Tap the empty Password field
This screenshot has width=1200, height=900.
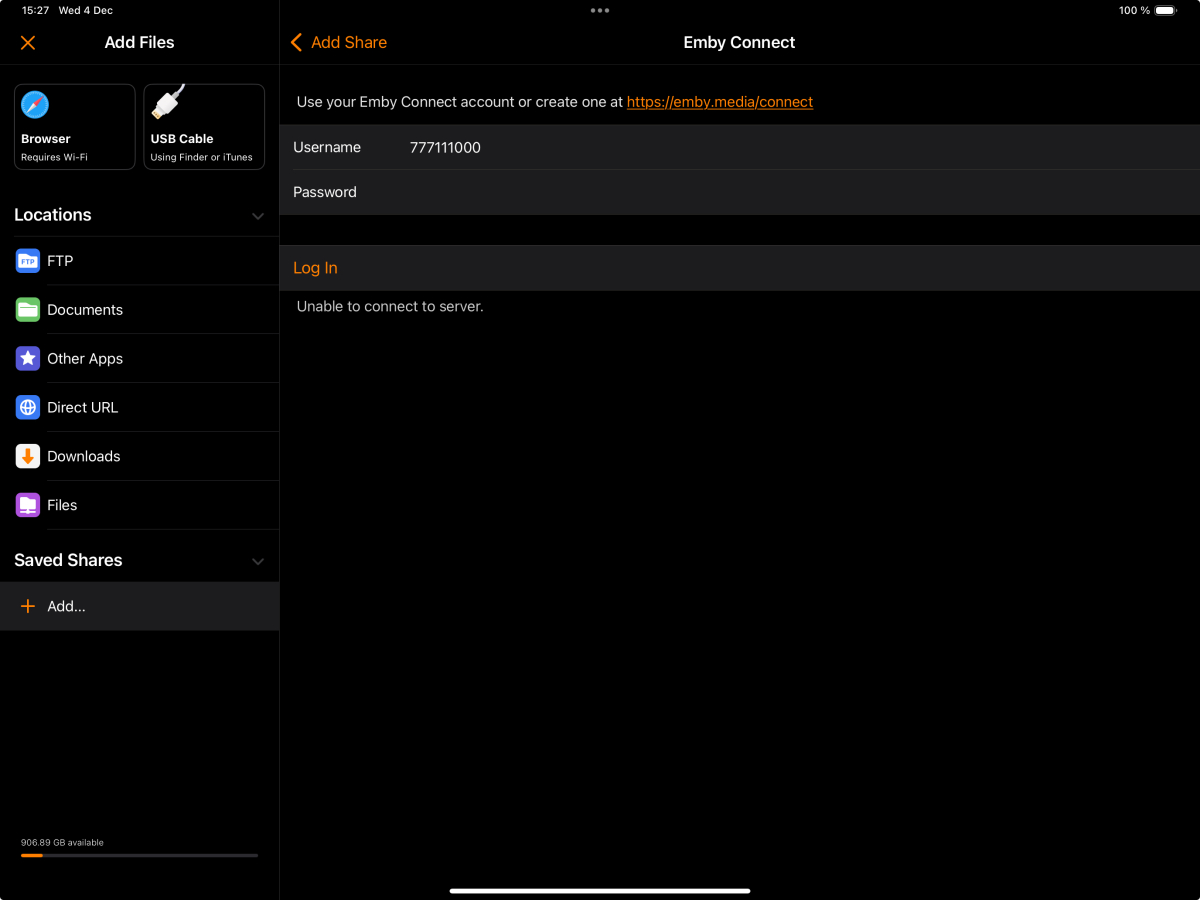(x=740, y=192)
